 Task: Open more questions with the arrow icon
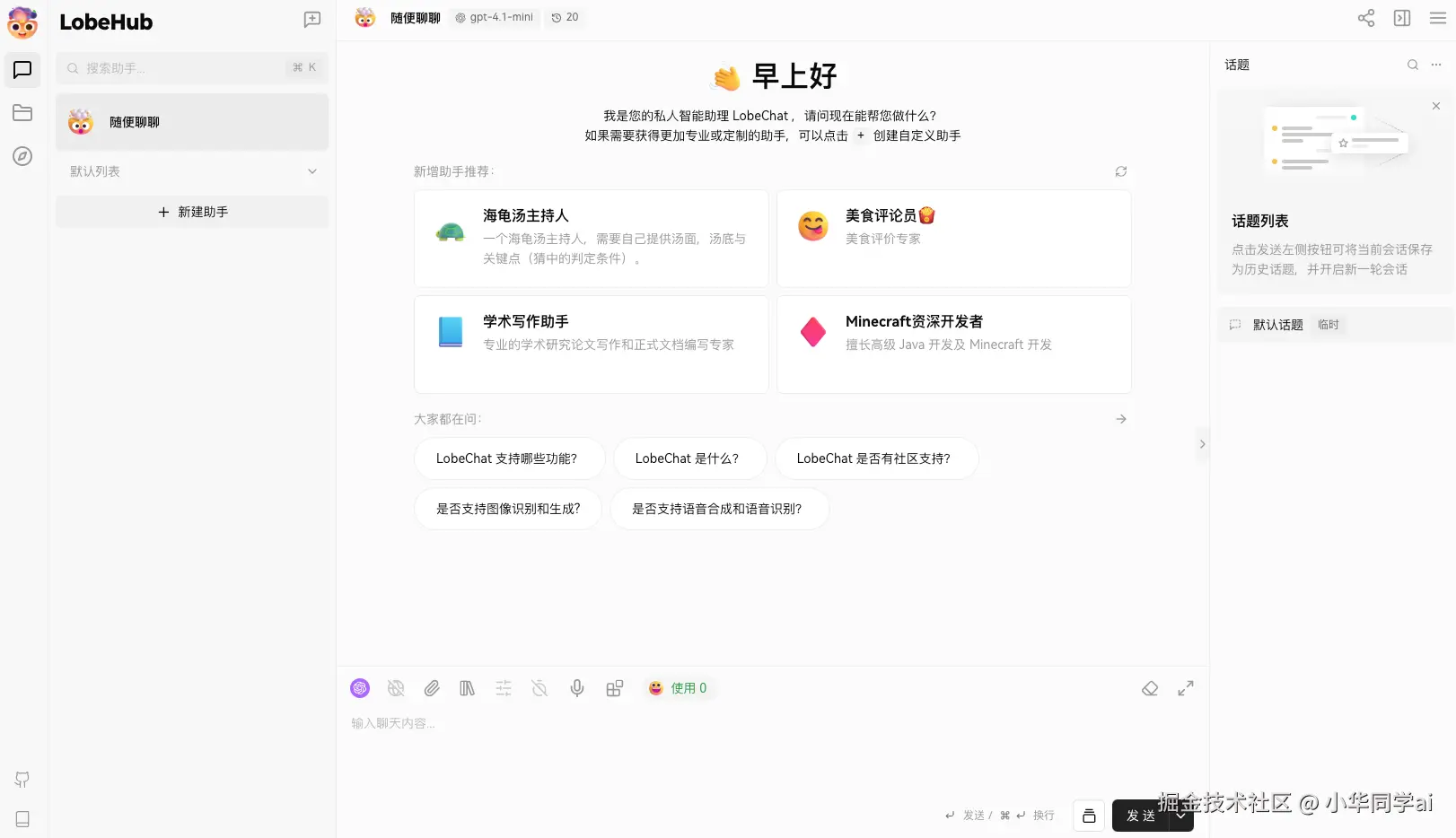(1121, 419)
